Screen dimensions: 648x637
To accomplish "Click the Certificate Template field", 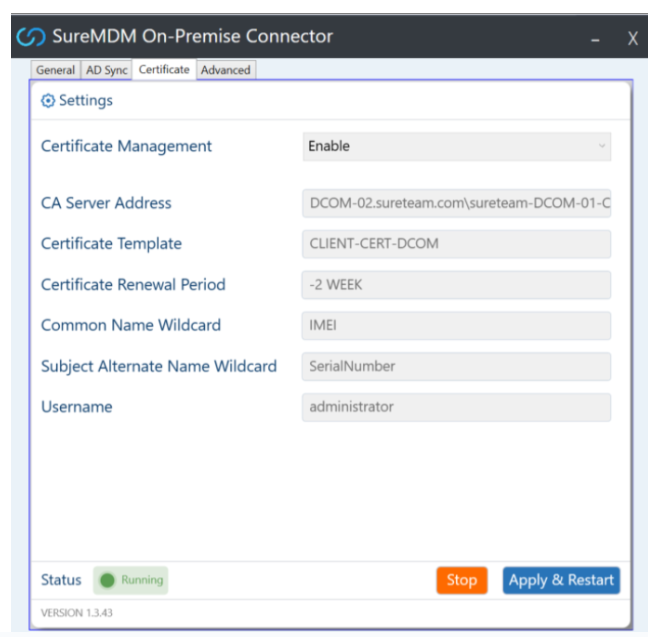I will point(456,244).
